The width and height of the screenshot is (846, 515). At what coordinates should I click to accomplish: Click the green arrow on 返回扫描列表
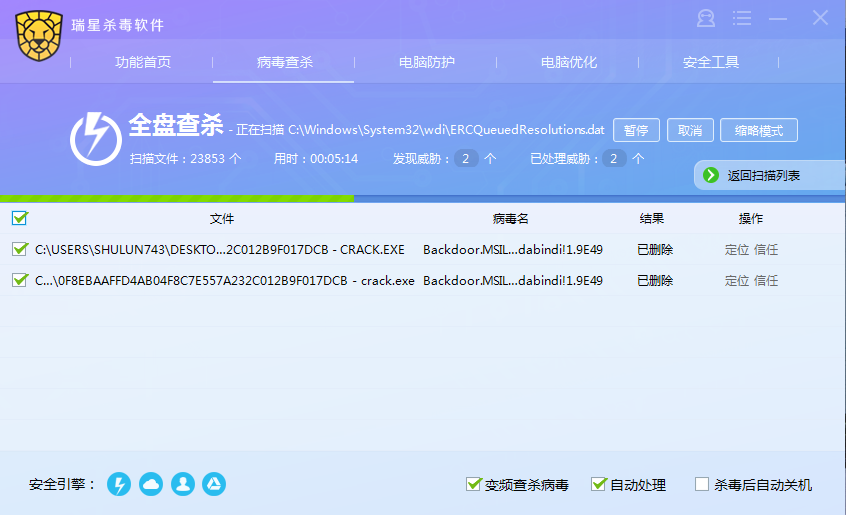711,175
